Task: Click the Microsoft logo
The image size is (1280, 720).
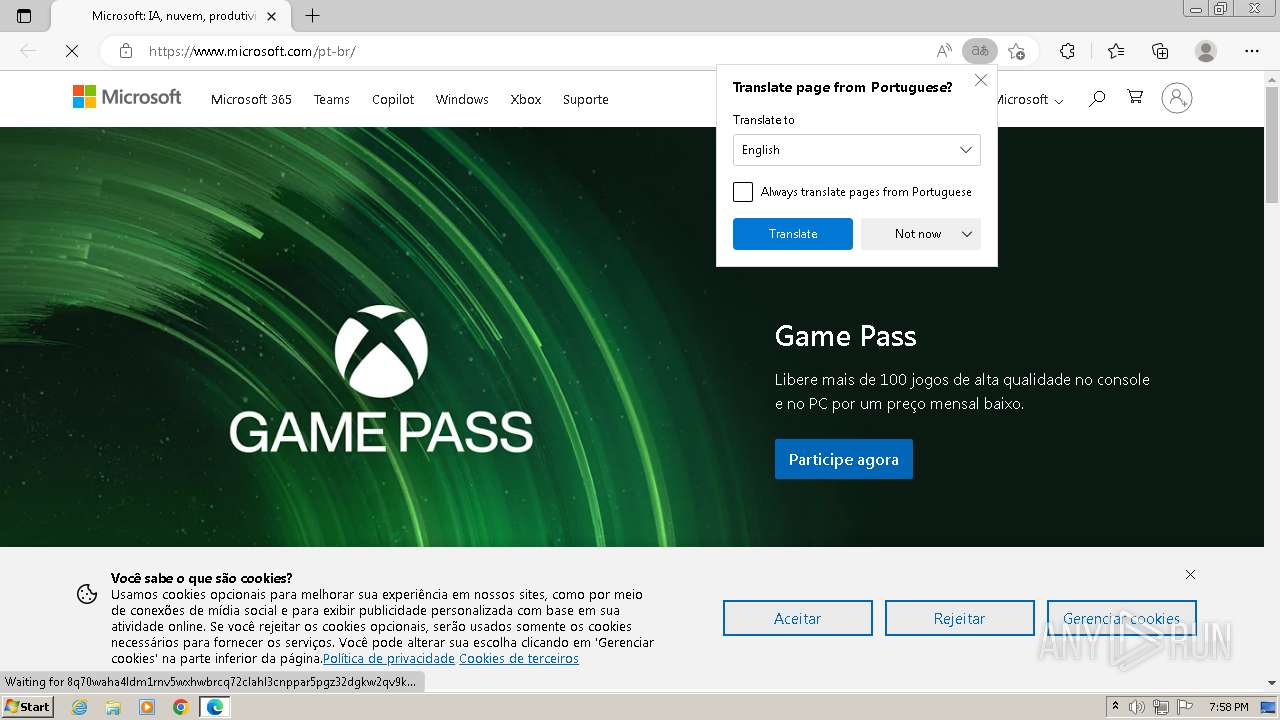Action: [127, 97]
